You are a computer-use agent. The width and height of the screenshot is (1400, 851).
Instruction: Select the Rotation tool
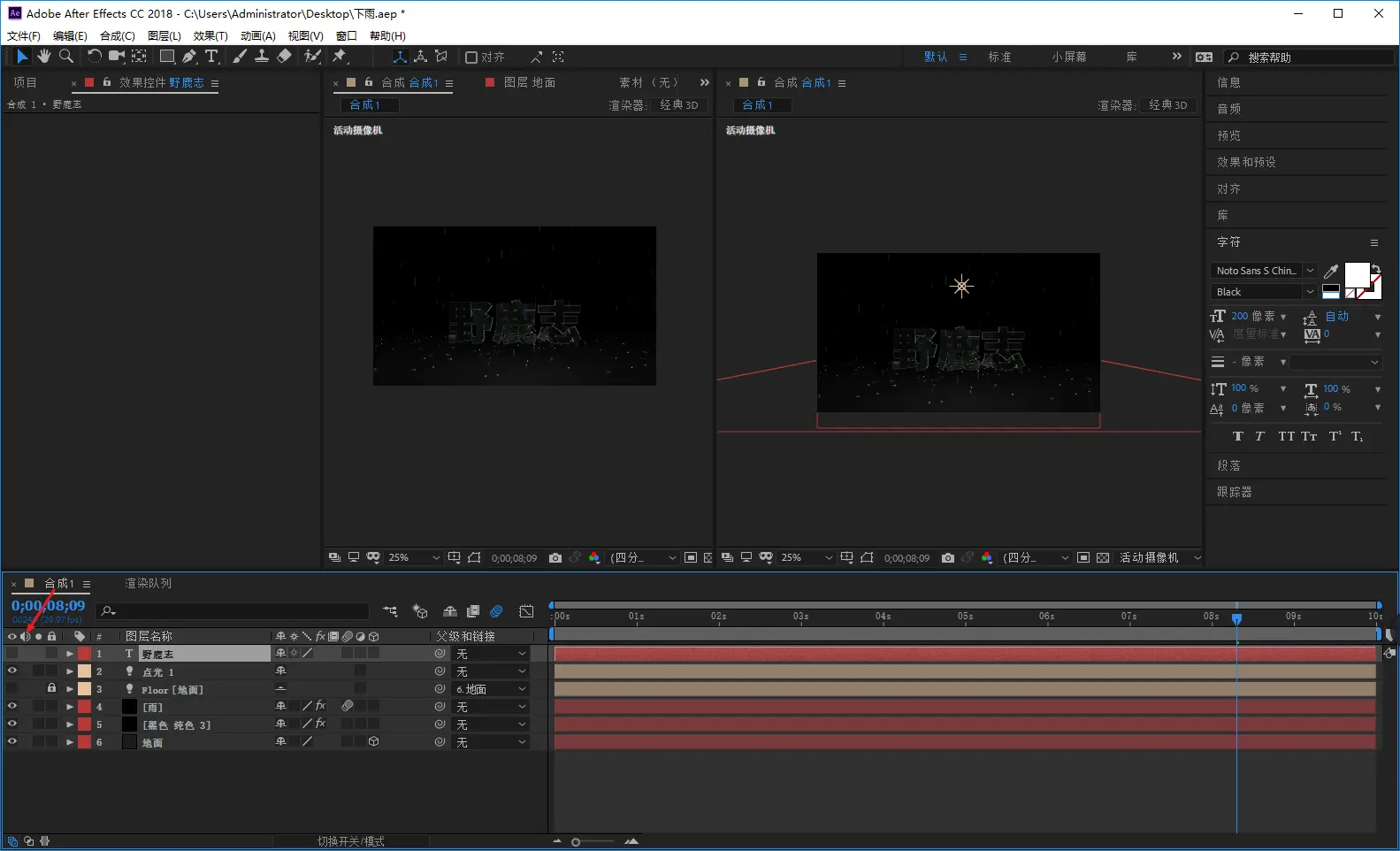click(x=94, y=57)
